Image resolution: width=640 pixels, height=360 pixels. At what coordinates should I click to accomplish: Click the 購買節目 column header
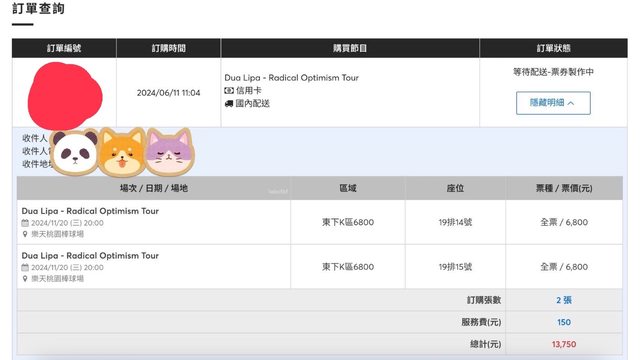pos(350,48)
